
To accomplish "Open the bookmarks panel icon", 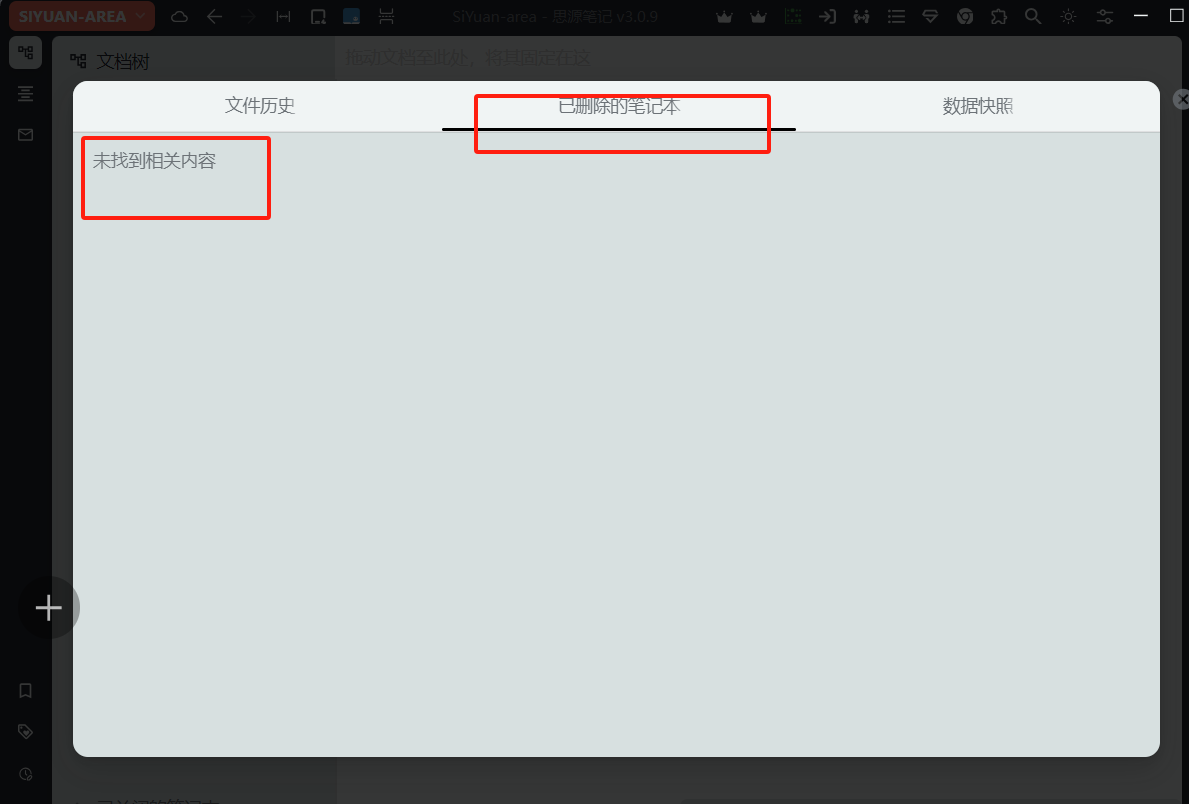I will (26, 691).
